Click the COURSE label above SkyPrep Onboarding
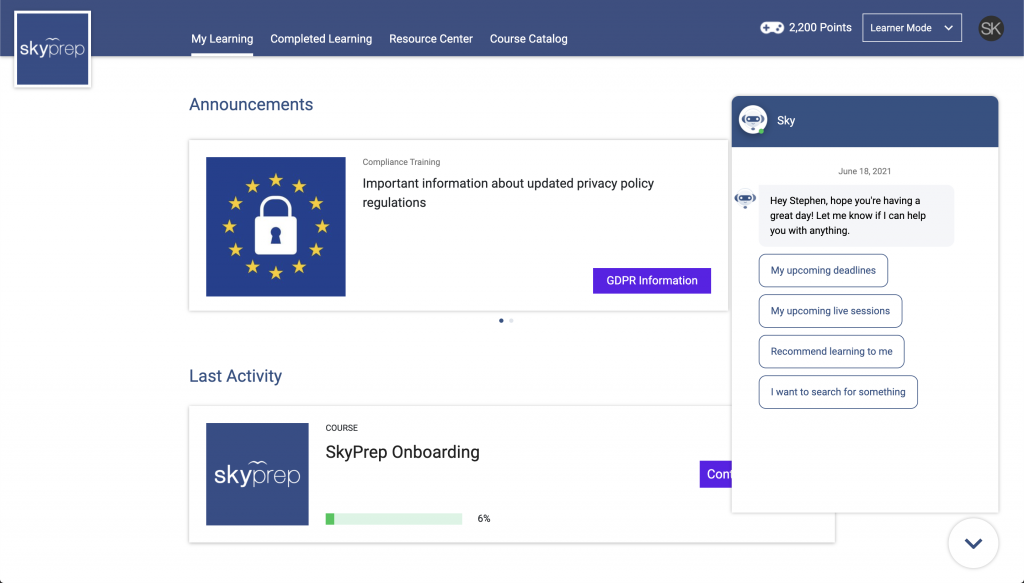The image size is (1024, 583). pos(342,428)
